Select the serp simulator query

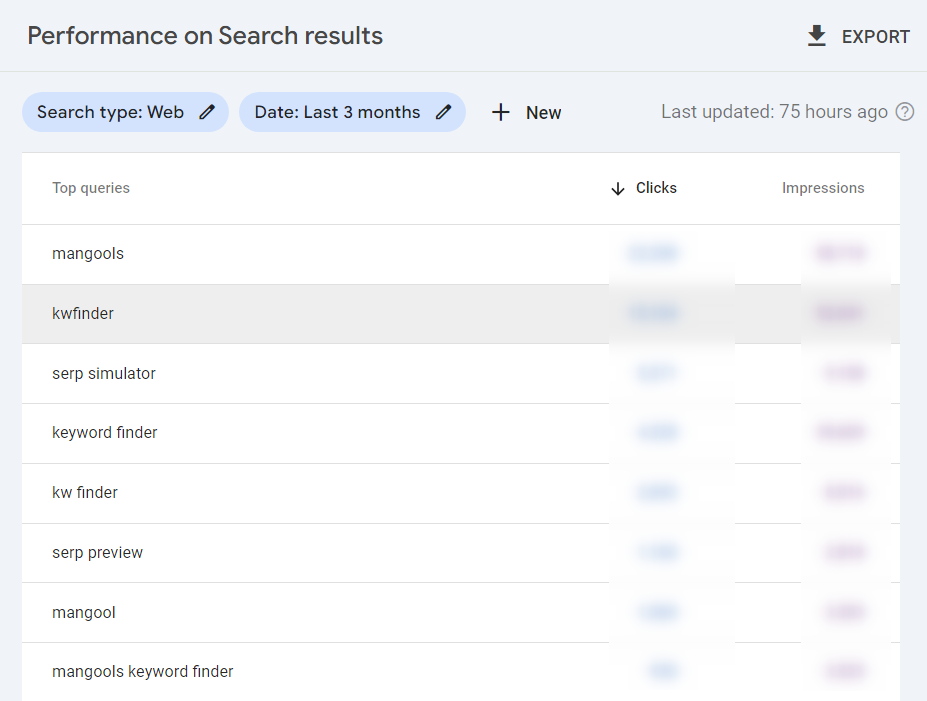104,374
